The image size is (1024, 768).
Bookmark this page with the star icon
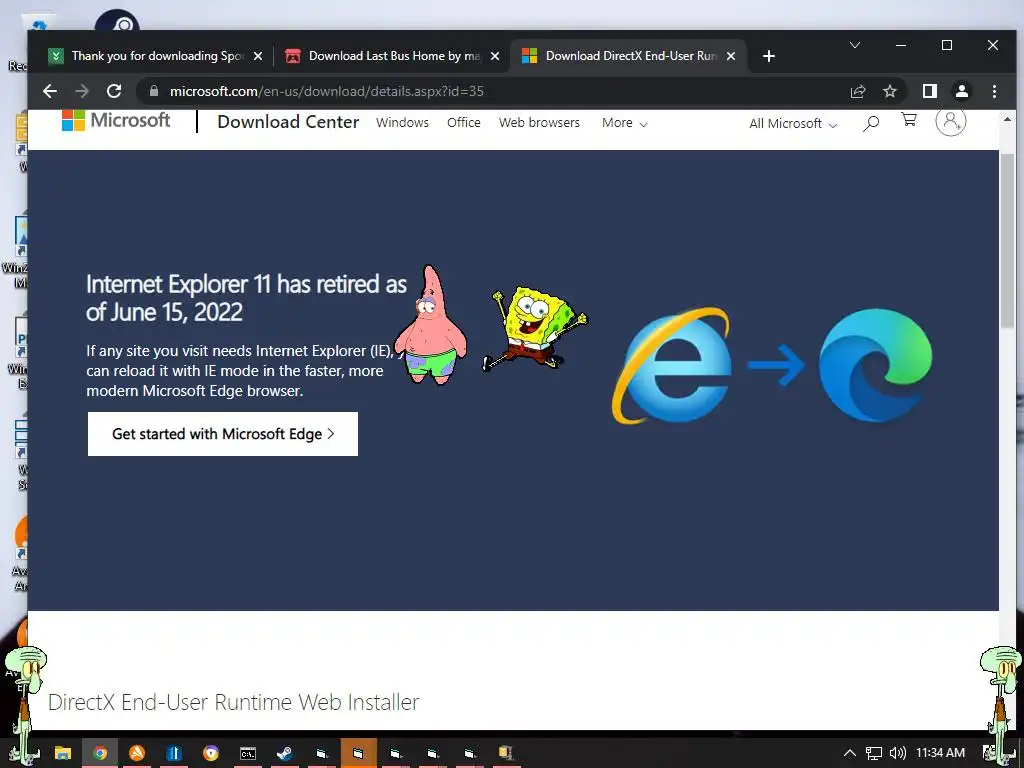889,91
